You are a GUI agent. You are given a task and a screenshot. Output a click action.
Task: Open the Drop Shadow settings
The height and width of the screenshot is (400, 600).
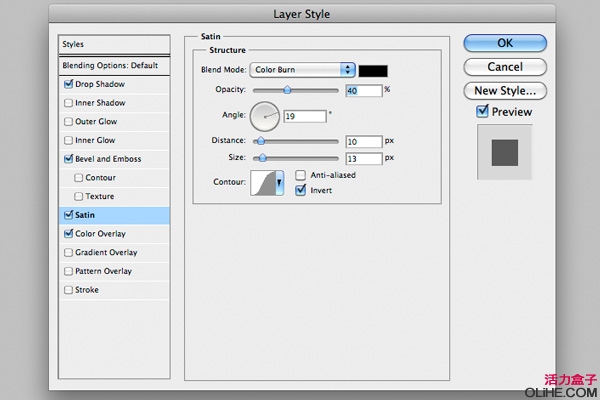tap(100, 84)
